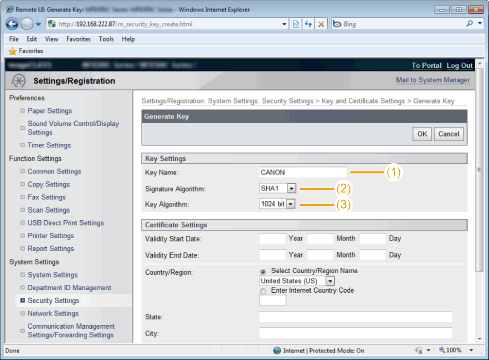The image size is (489, 360).
Task: Click the Key Name text field
Action: tap(303, 172)
